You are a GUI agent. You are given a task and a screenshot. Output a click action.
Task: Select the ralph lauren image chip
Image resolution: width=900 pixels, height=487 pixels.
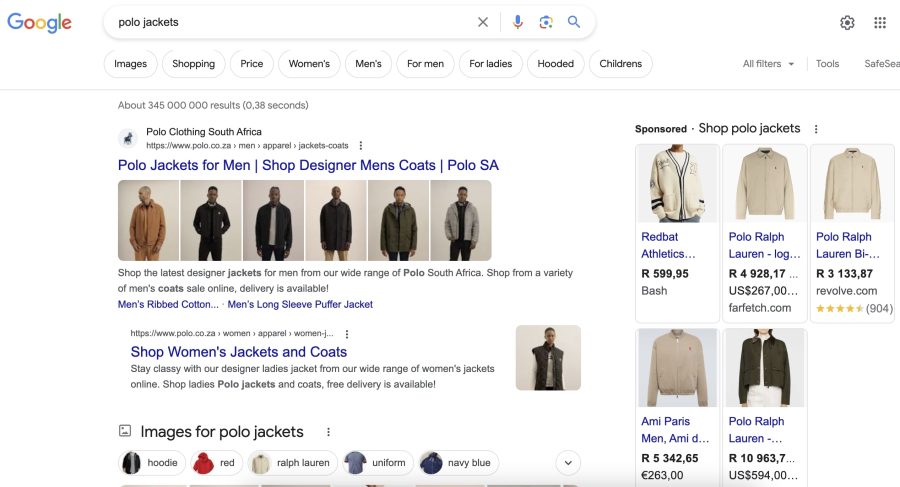pos(293,463)
